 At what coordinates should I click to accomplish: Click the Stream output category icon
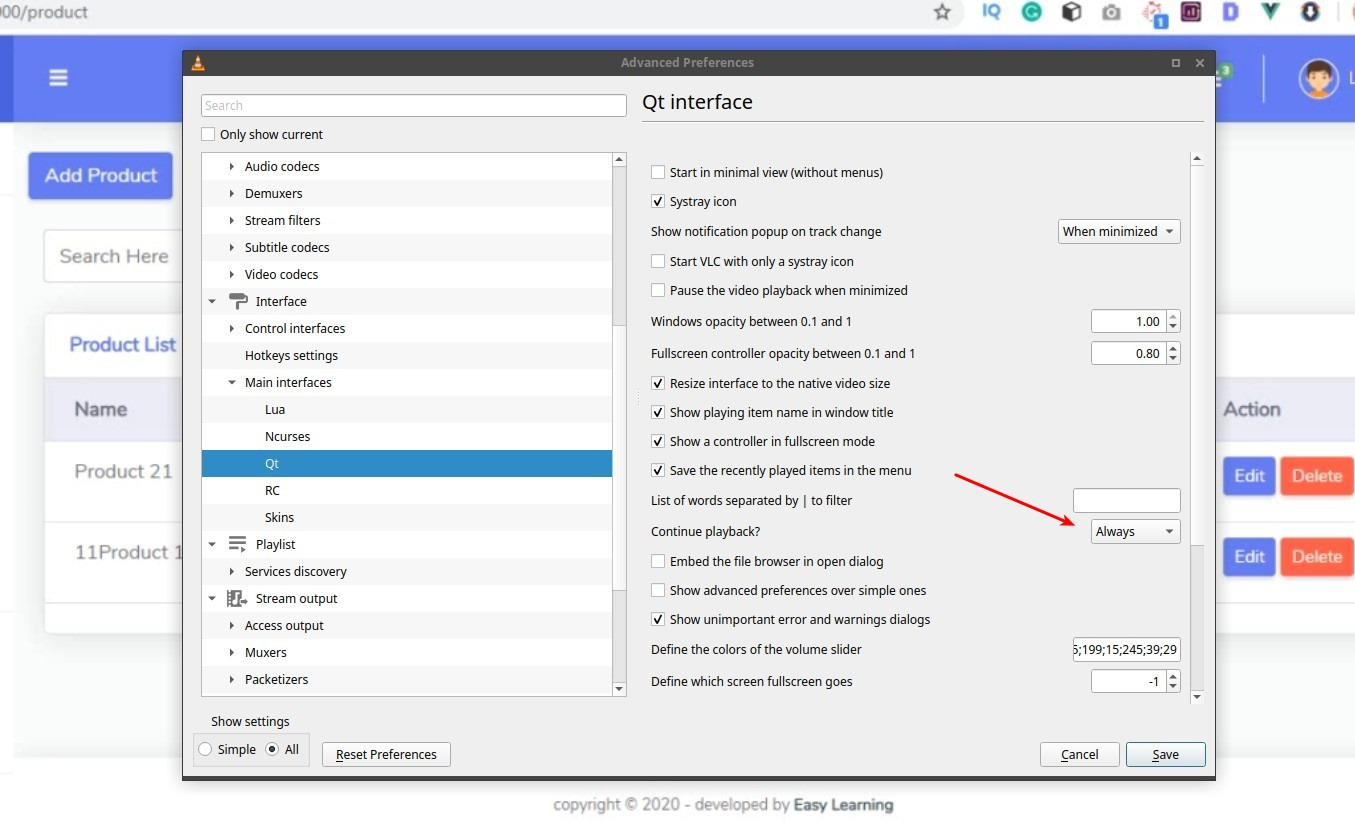pos(237,598)
